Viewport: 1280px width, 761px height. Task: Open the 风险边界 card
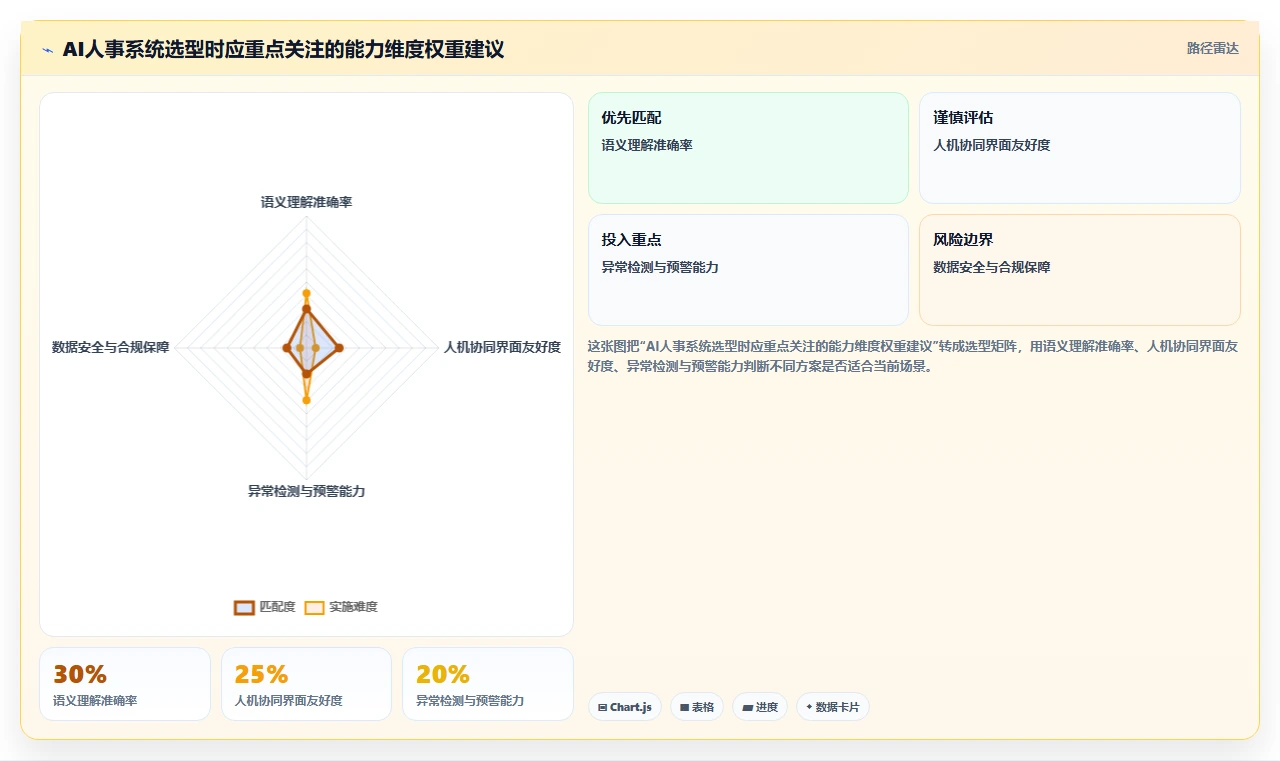pos(1080,270)
